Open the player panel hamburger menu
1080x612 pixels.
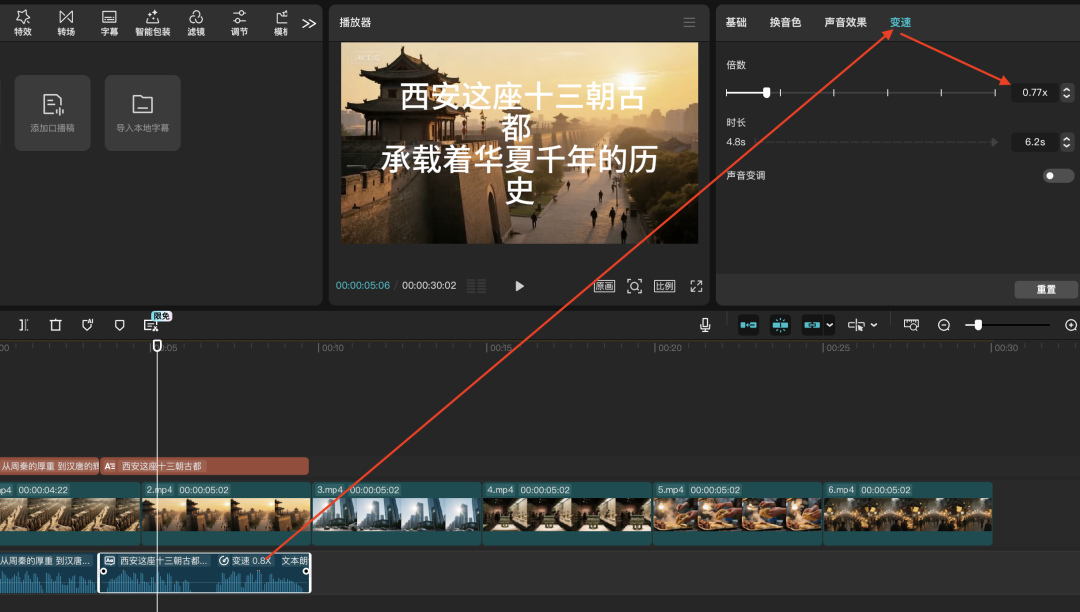pyautogui.click(x=689, y=22)
